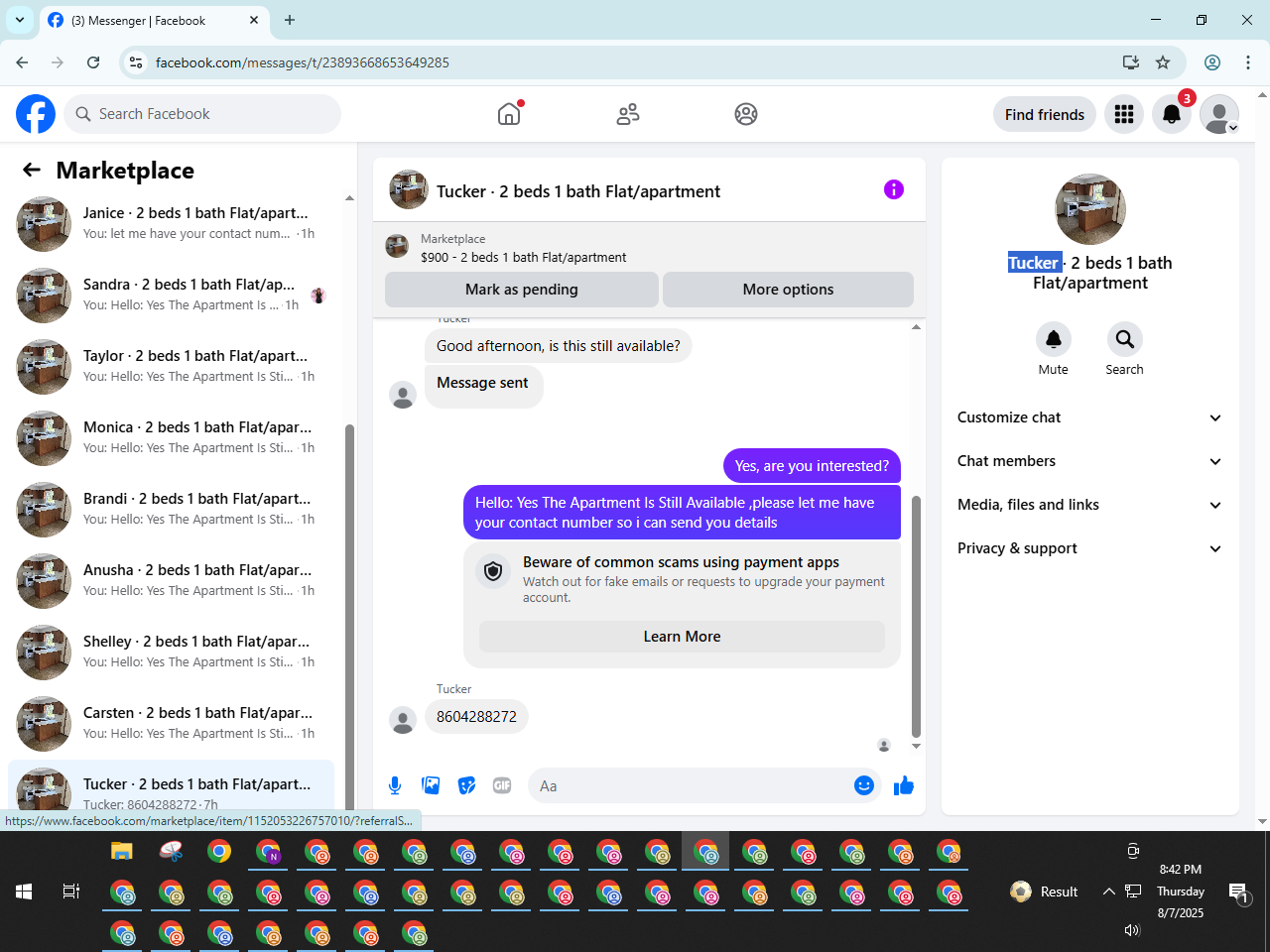Click the browser address bar URL
The height and width of the screenshot is (952, 1270).
tap(302, 62)
